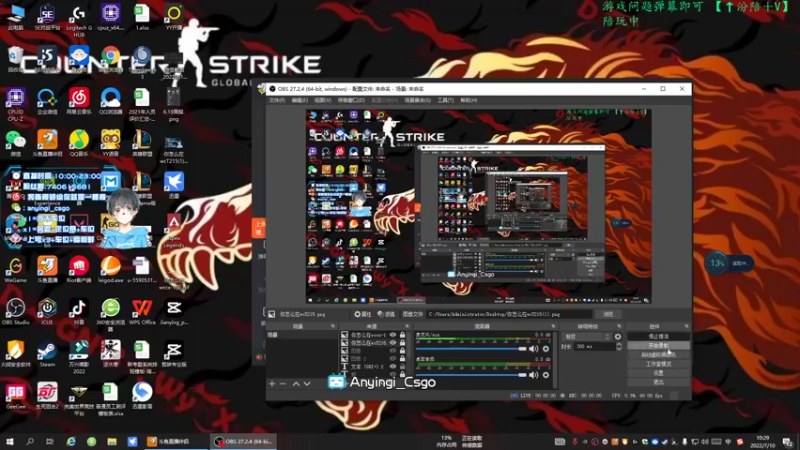The height and width of the screenshot is (450, 800).
Task: Open the 停靠窗口 menu in OBS
Action: pos(351,101)
